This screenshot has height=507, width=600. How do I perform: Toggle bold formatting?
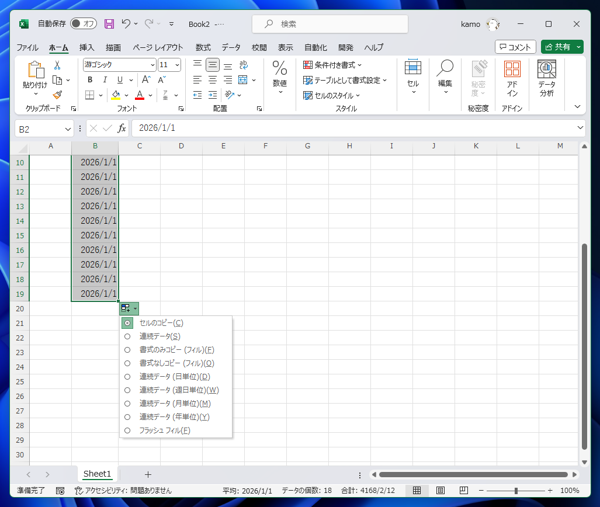(90, 80)
